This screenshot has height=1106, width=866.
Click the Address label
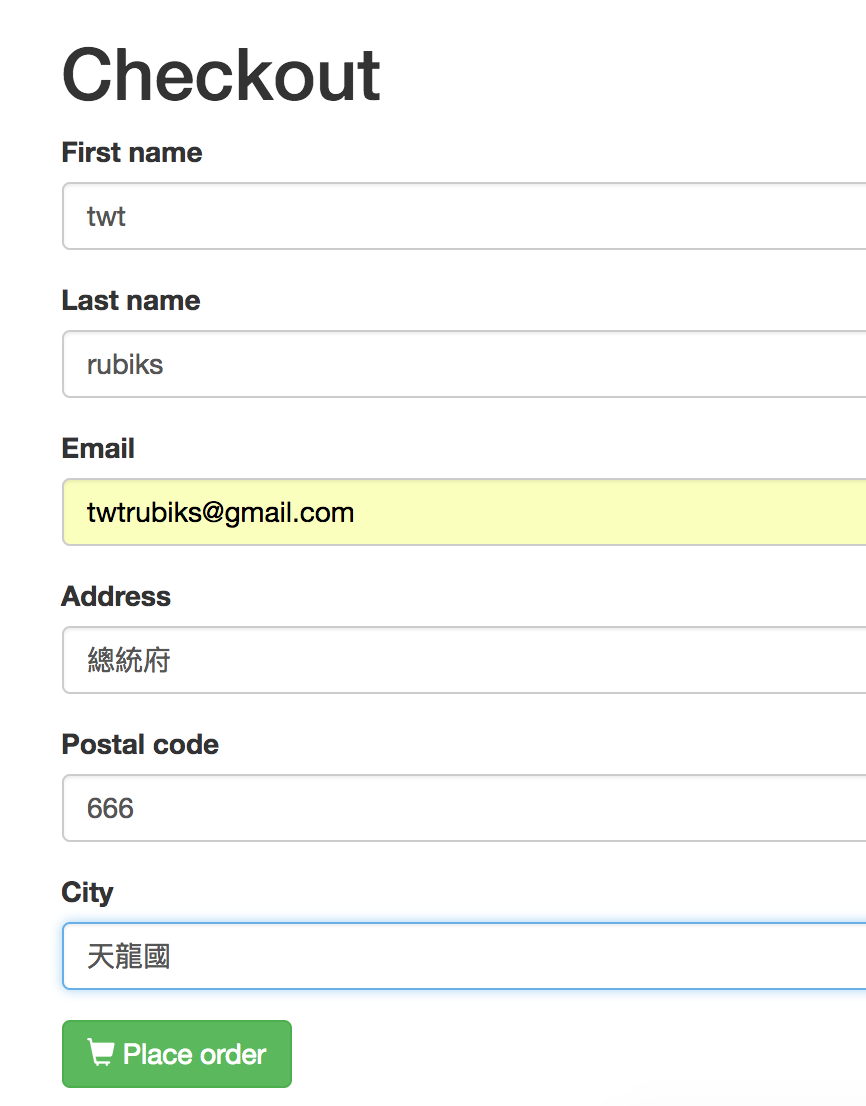(116, 597)
